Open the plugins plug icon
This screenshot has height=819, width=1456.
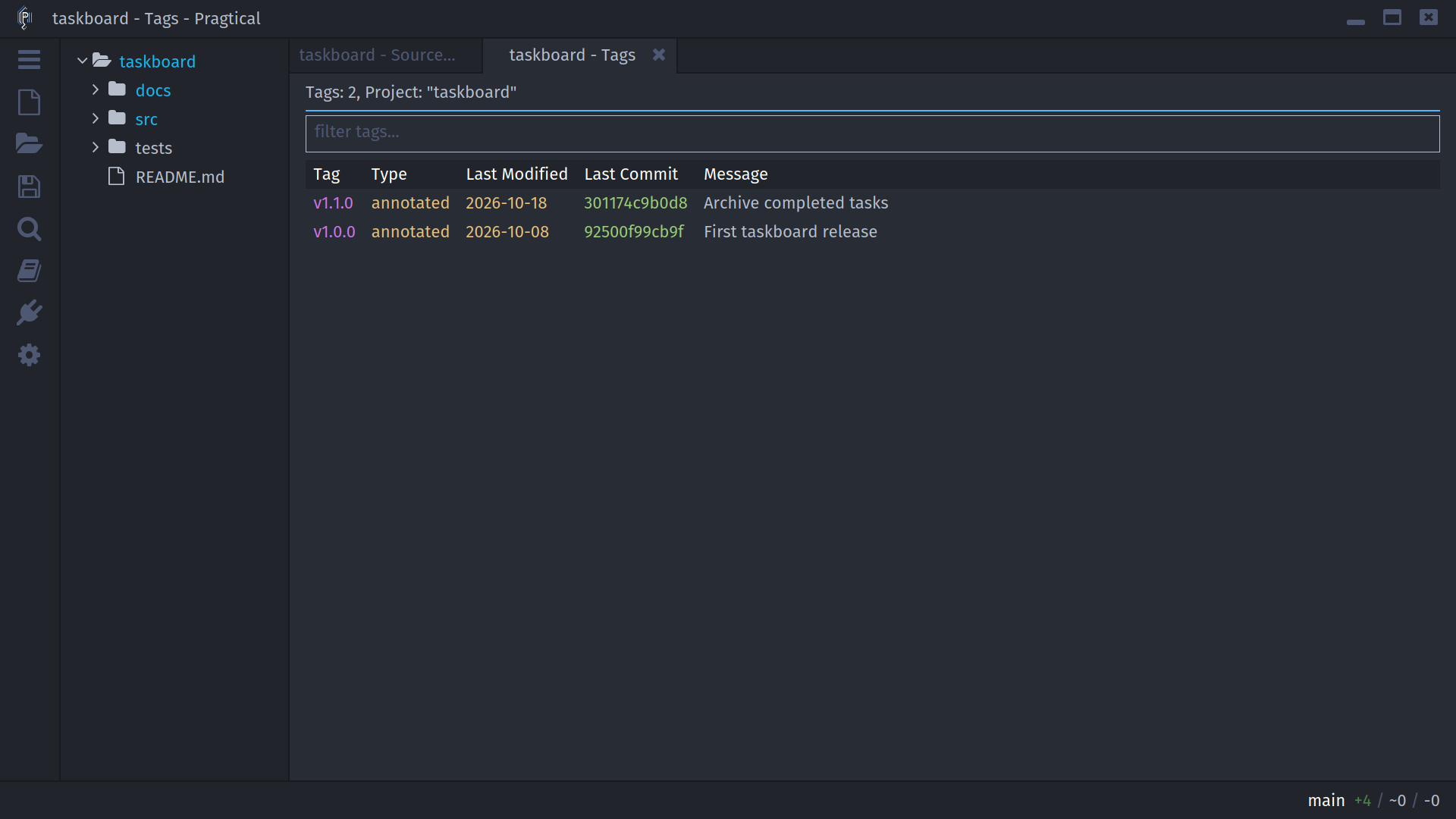click(x=29, y=312)
